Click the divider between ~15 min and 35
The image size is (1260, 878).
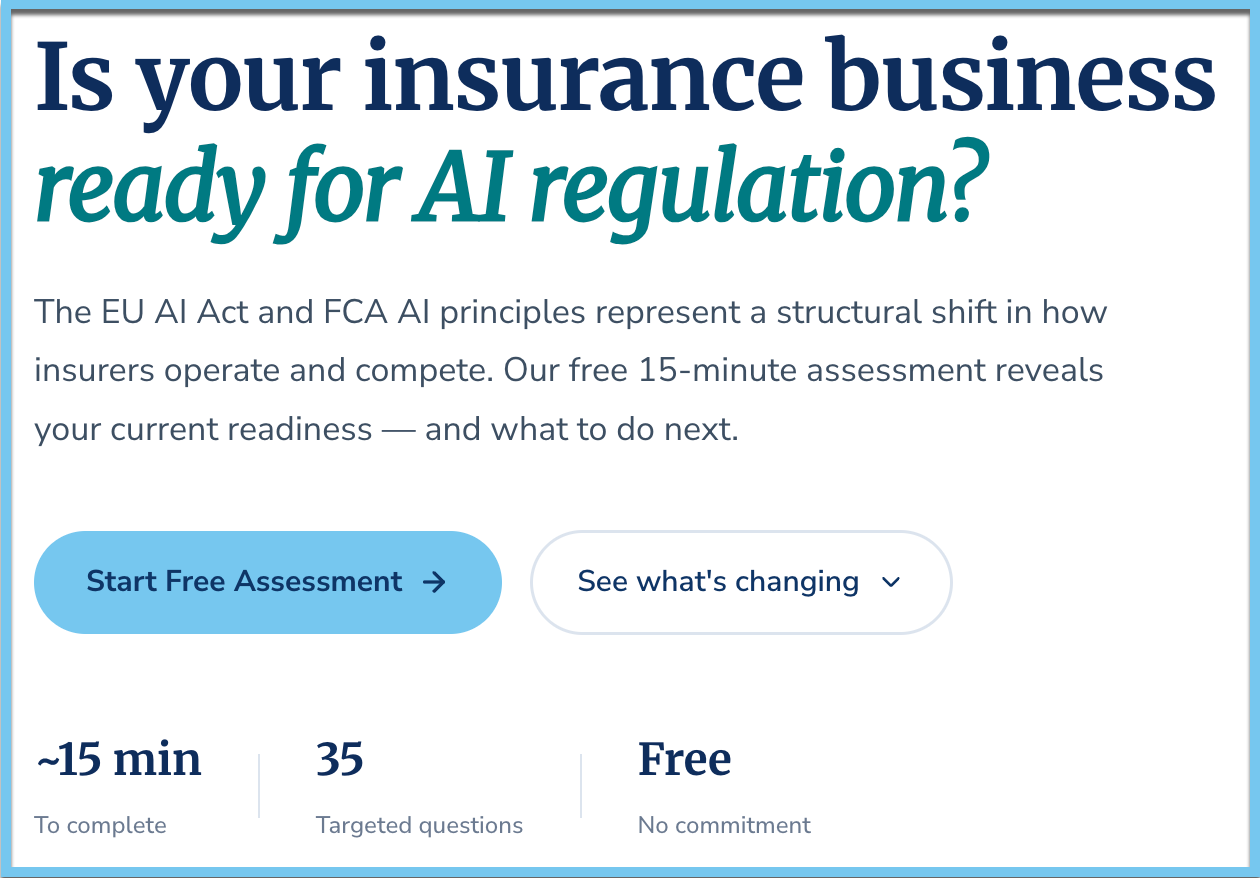(259, 786)
